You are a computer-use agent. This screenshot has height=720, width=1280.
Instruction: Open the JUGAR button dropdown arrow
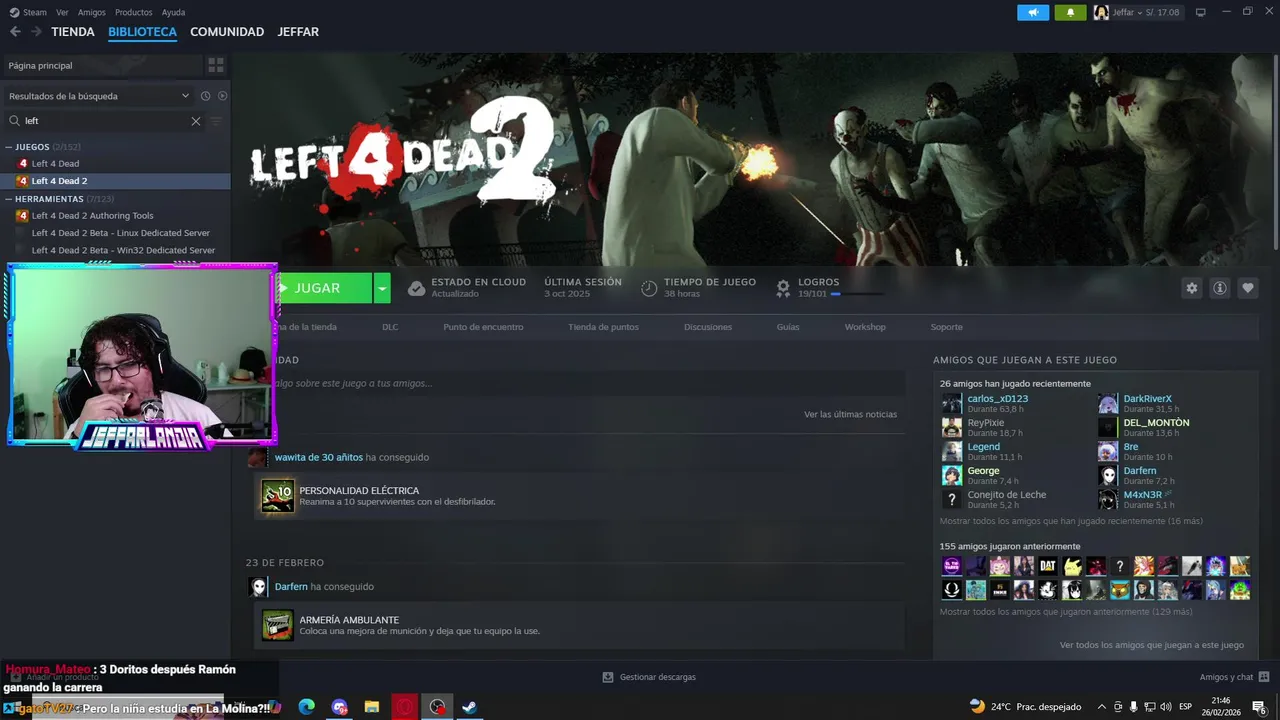tap(381, 288)
